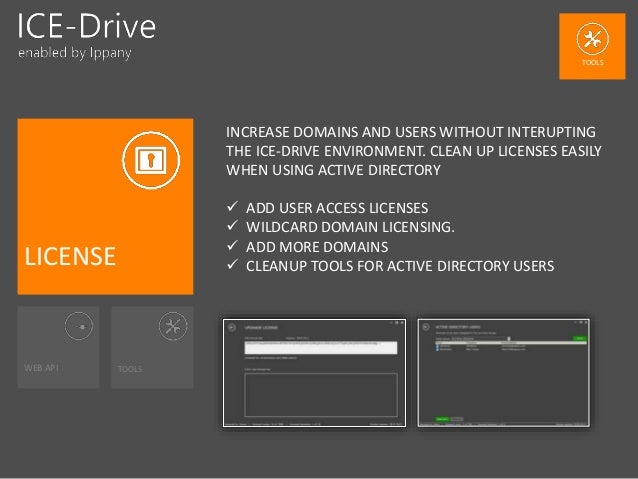Screen dimensions: 638x479
Task: Open the Active Directory Users screenshot thumbnail
Action: (504, 373)
